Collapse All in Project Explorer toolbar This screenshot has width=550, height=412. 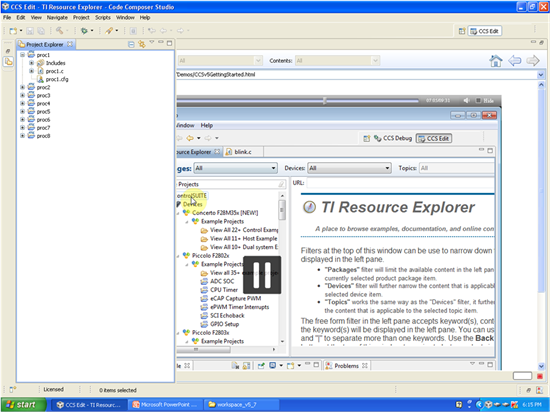tap(131, 44)
